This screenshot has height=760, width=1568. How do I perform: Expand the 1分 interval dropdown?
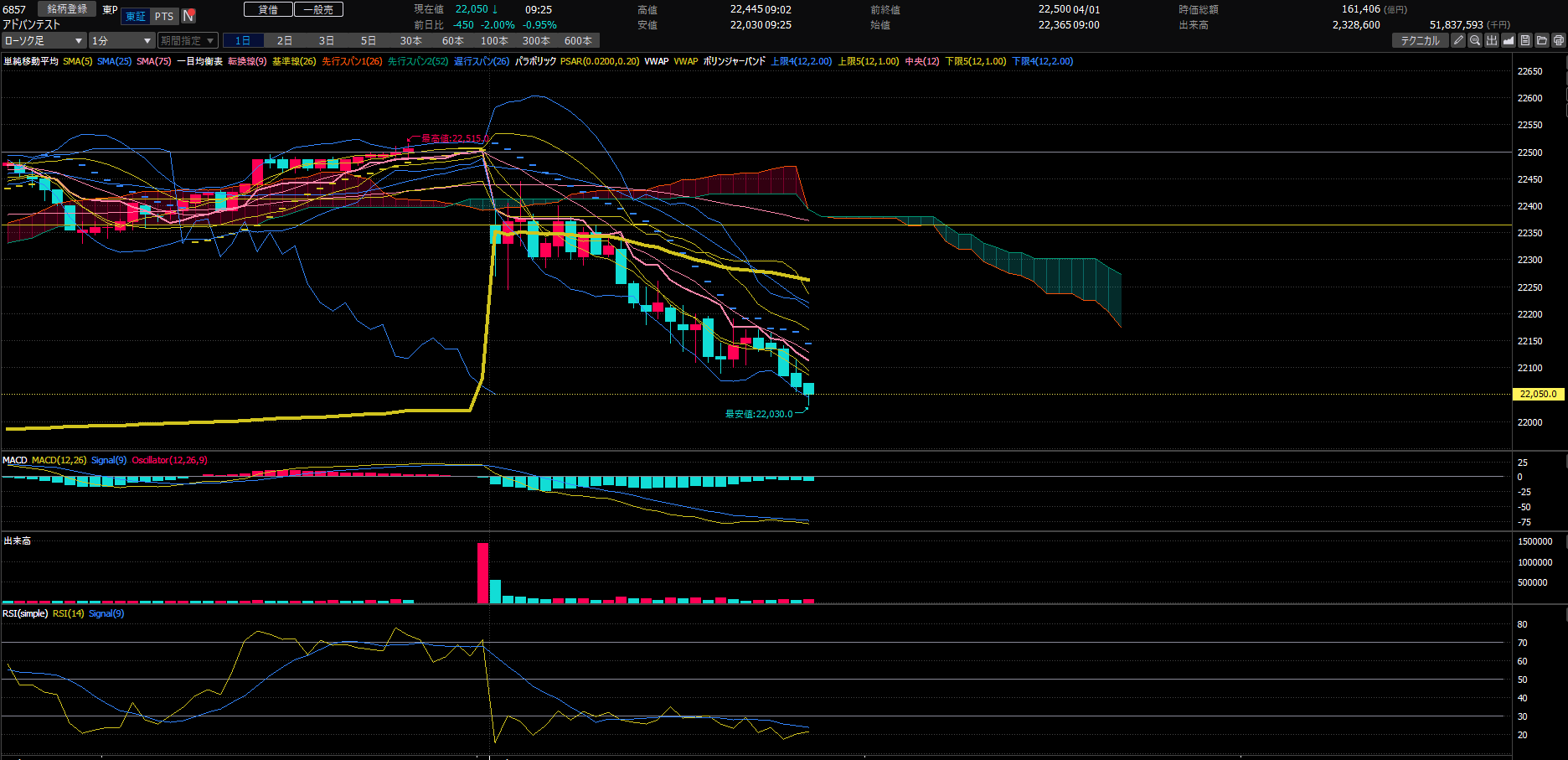click(121, 40)
